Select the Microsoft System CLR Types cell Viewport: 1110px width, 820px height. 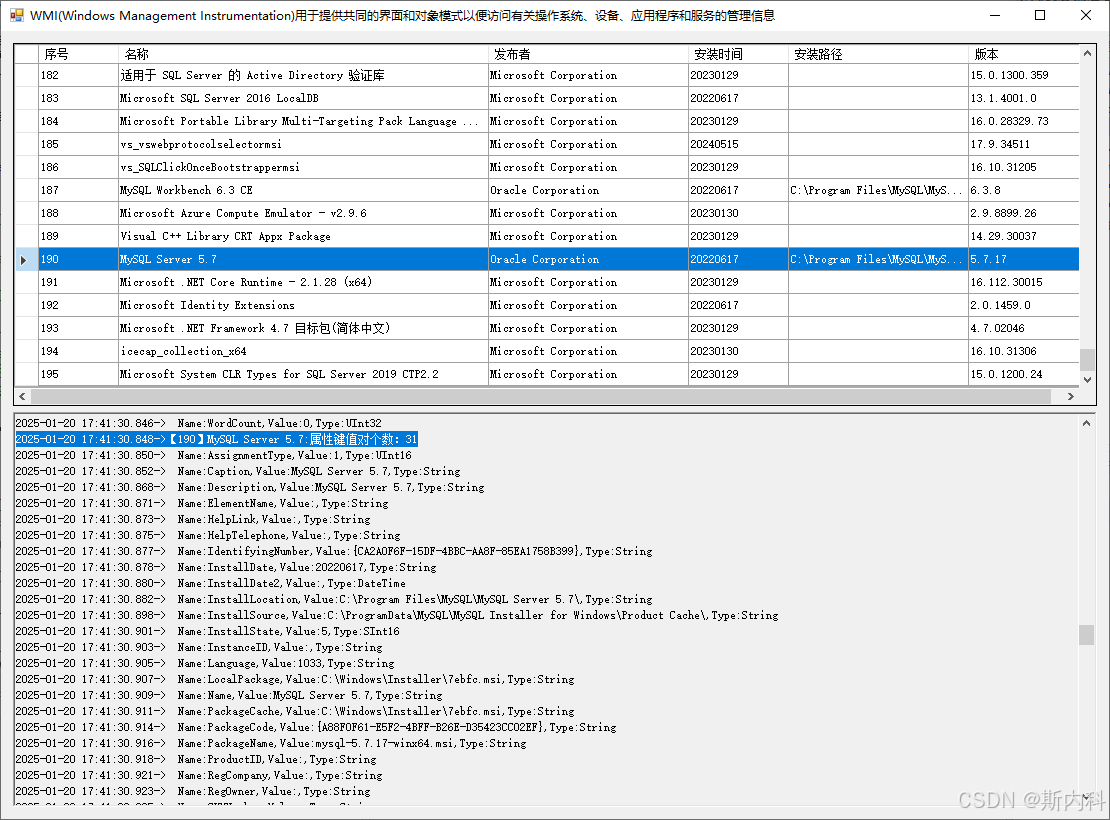pyautogui.click(x=303, y=375)
